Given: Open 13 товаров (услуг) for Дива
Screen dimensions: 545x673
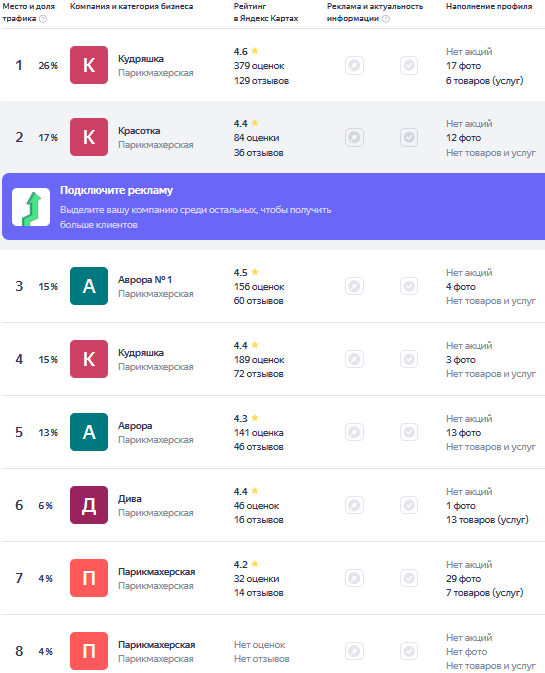Looking at the screenshot, I should pos(487,520).
